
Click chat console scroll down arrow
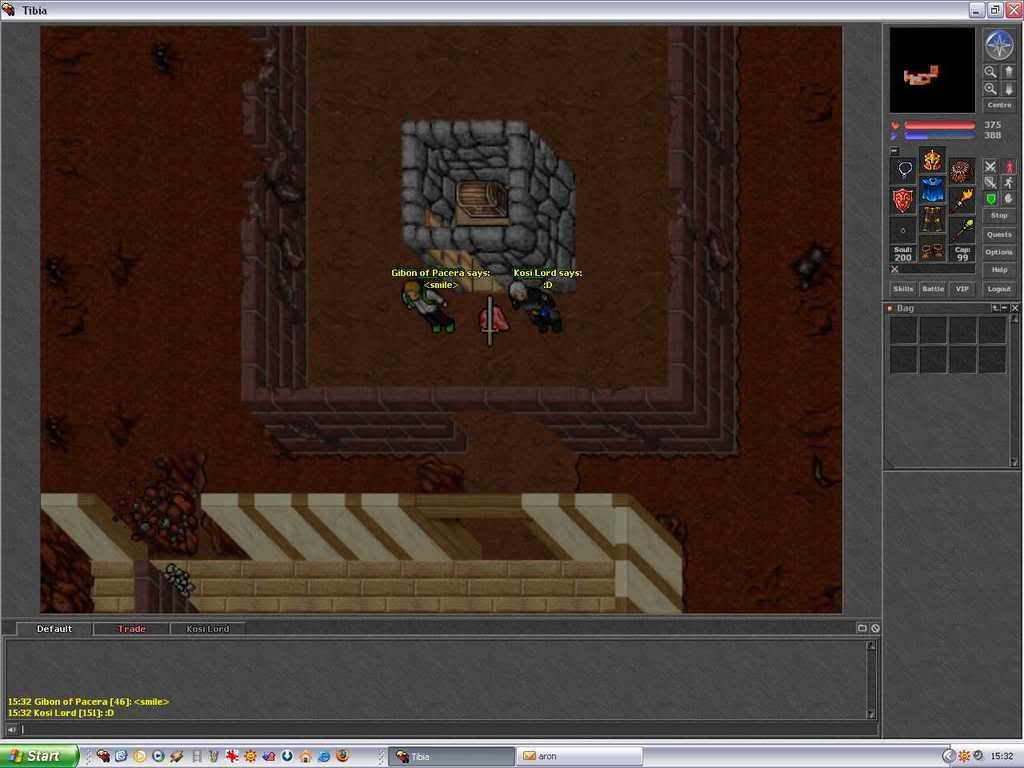pyautogui.click(x=871, y=714)
